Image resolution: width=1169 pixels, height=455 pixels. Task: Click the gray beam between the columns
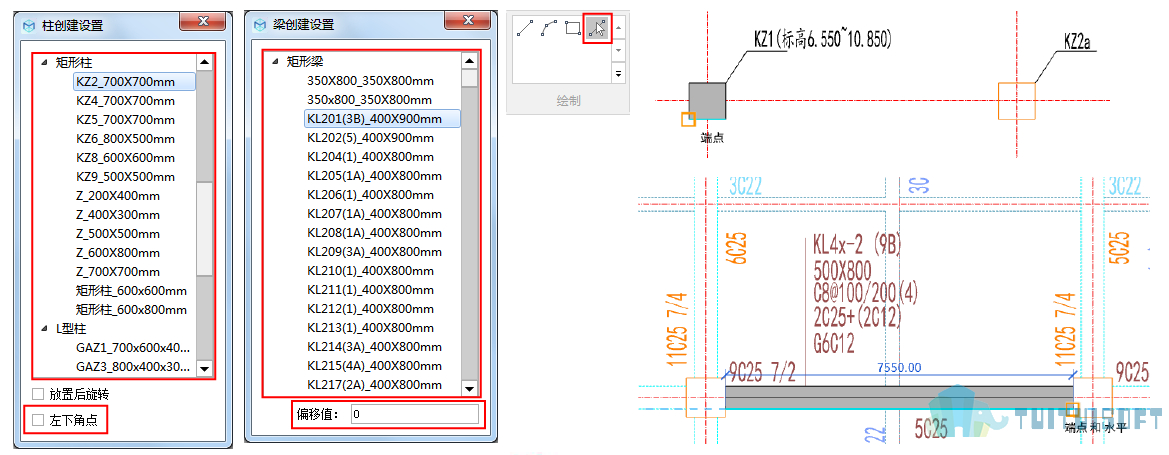[899, 398]
